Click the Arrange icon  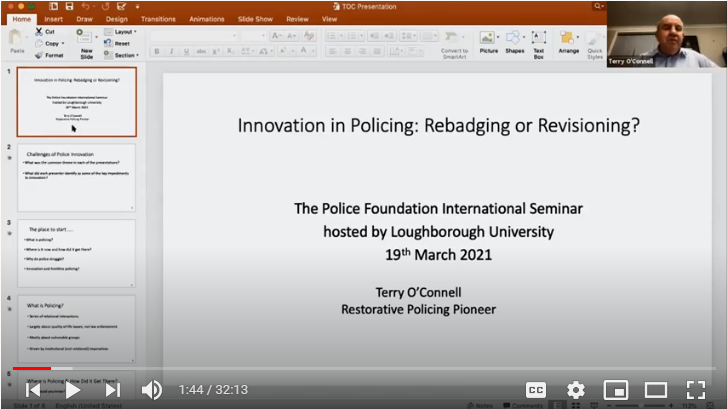coord(567,37)
